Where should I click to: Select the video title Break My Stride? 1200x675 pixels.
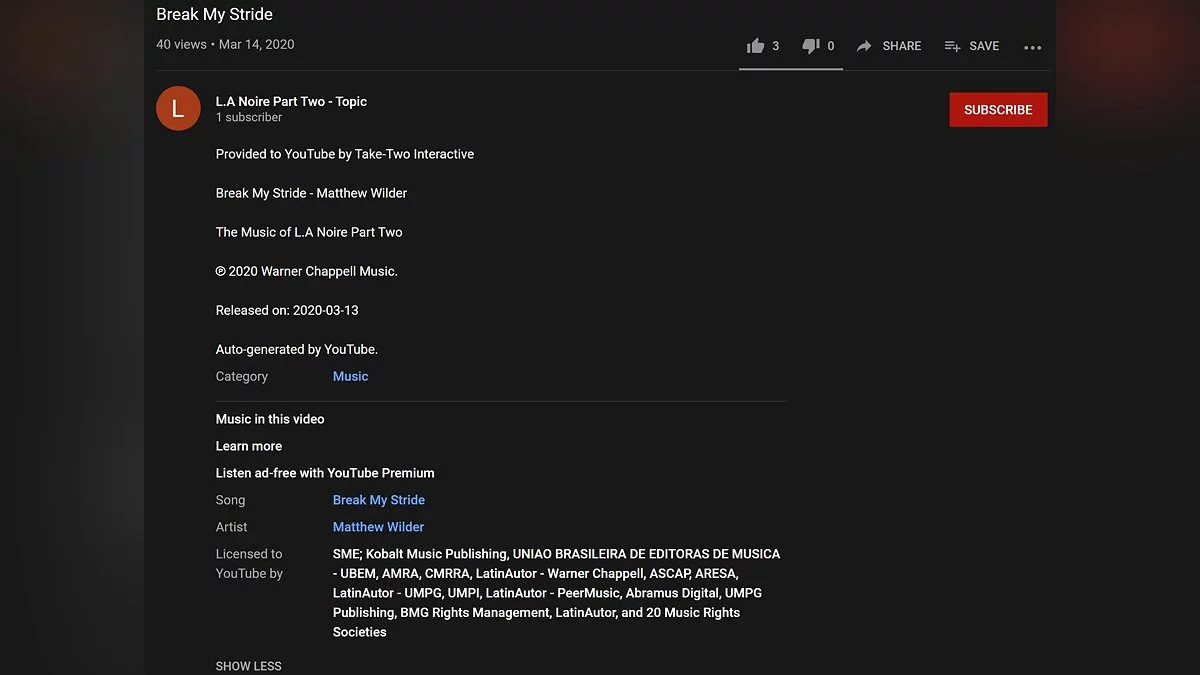coord(214,14)
